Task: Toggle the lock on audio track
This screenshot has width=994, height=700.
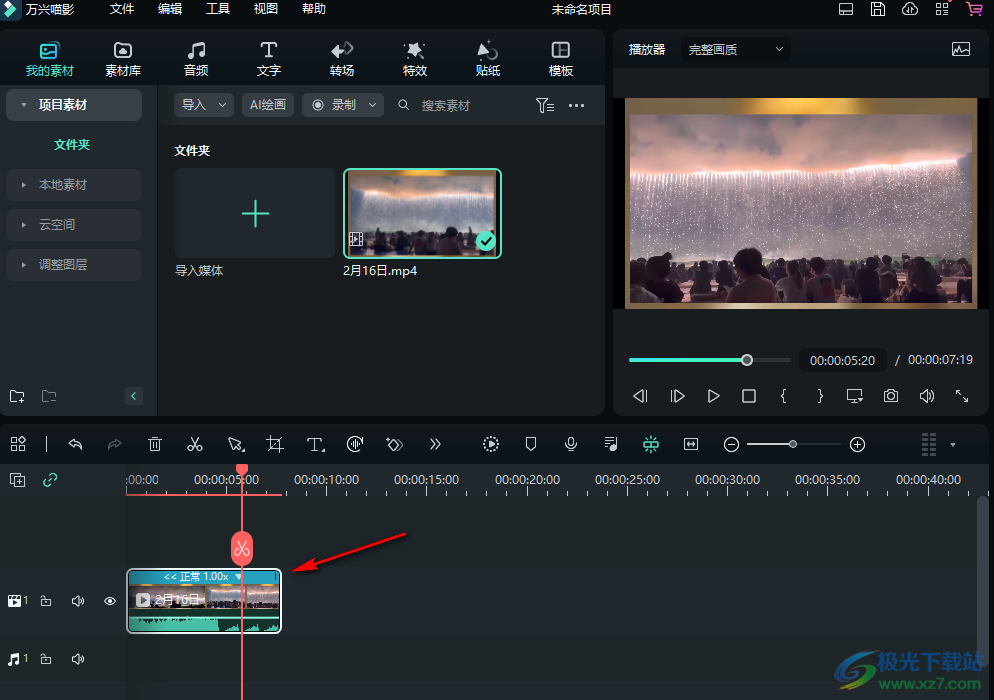Action: [x=46, y=659]
